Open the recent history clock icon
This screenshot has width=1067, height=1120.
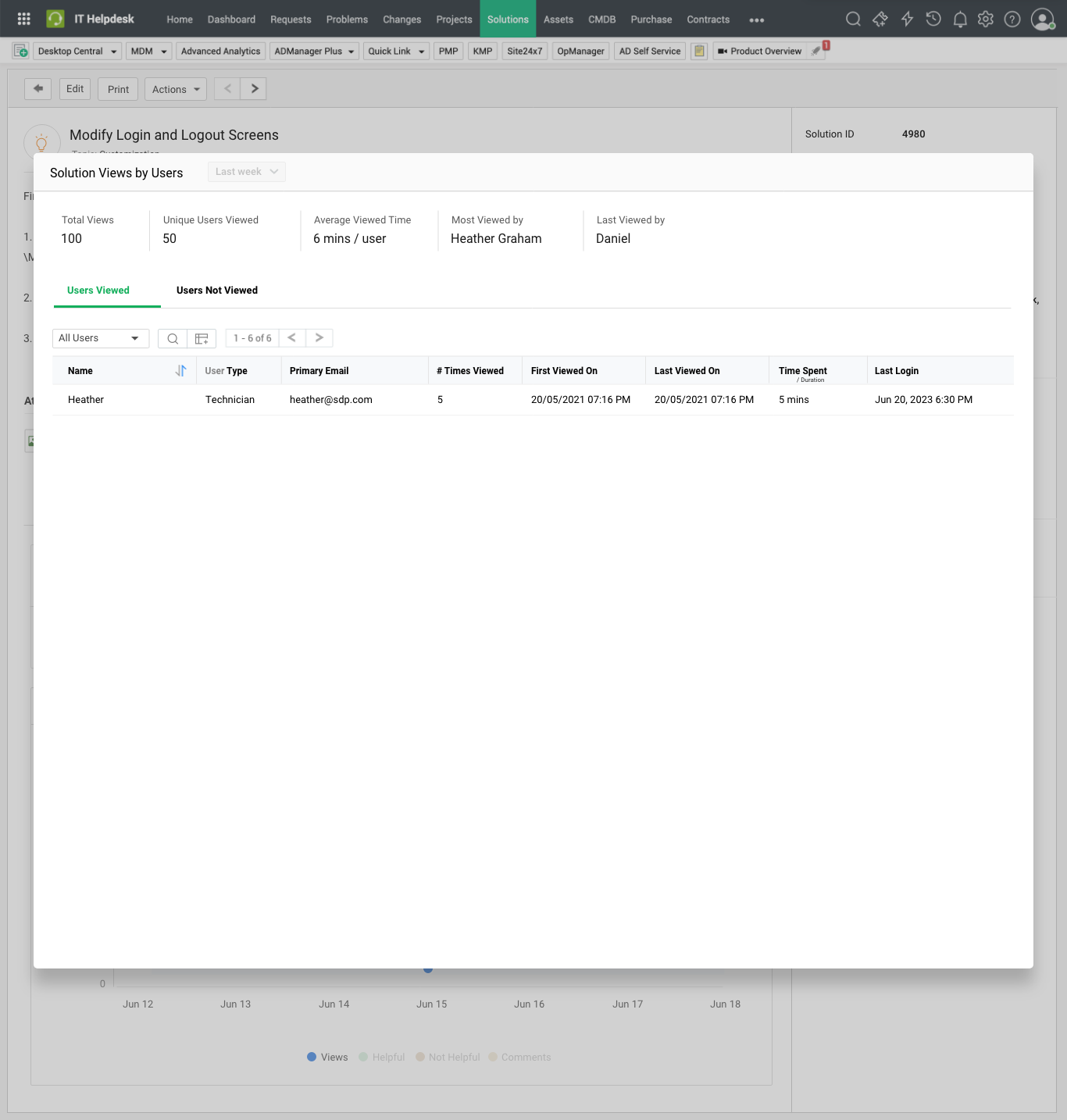[933, 19]
